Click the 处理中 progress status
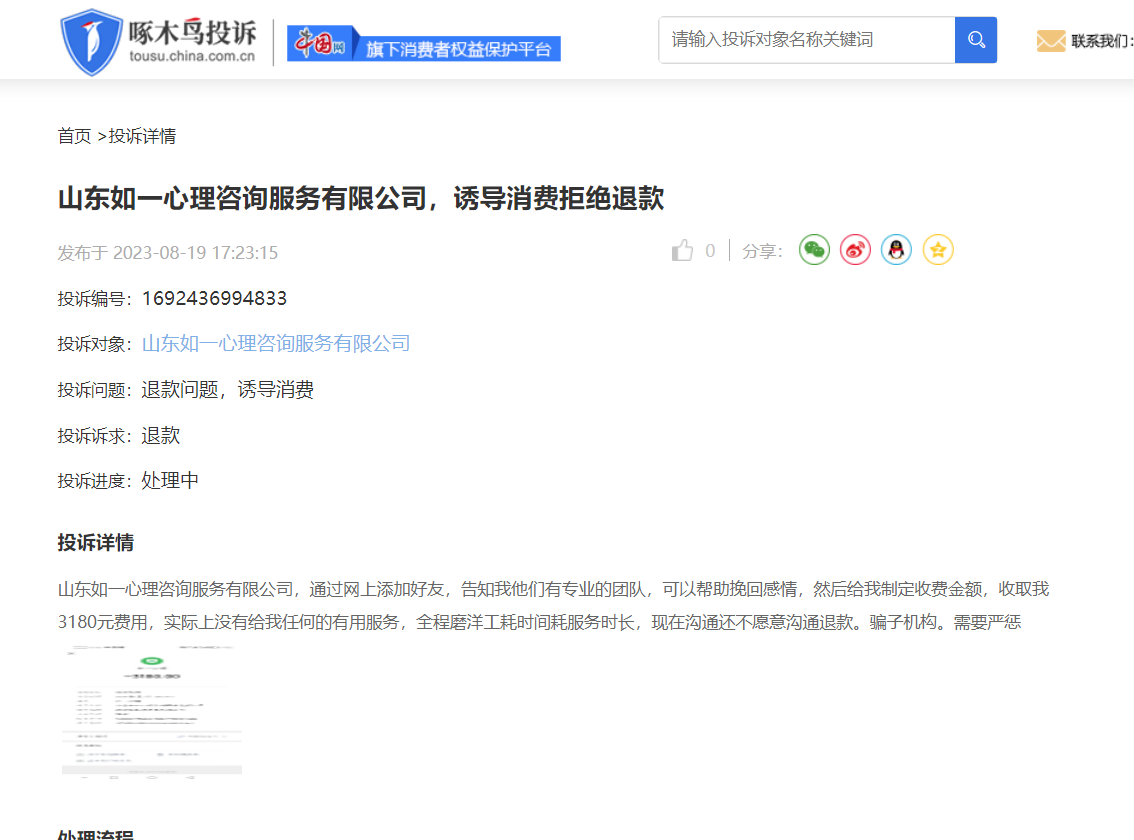The width and height of the screenshot is (1134, 840). 170,480
